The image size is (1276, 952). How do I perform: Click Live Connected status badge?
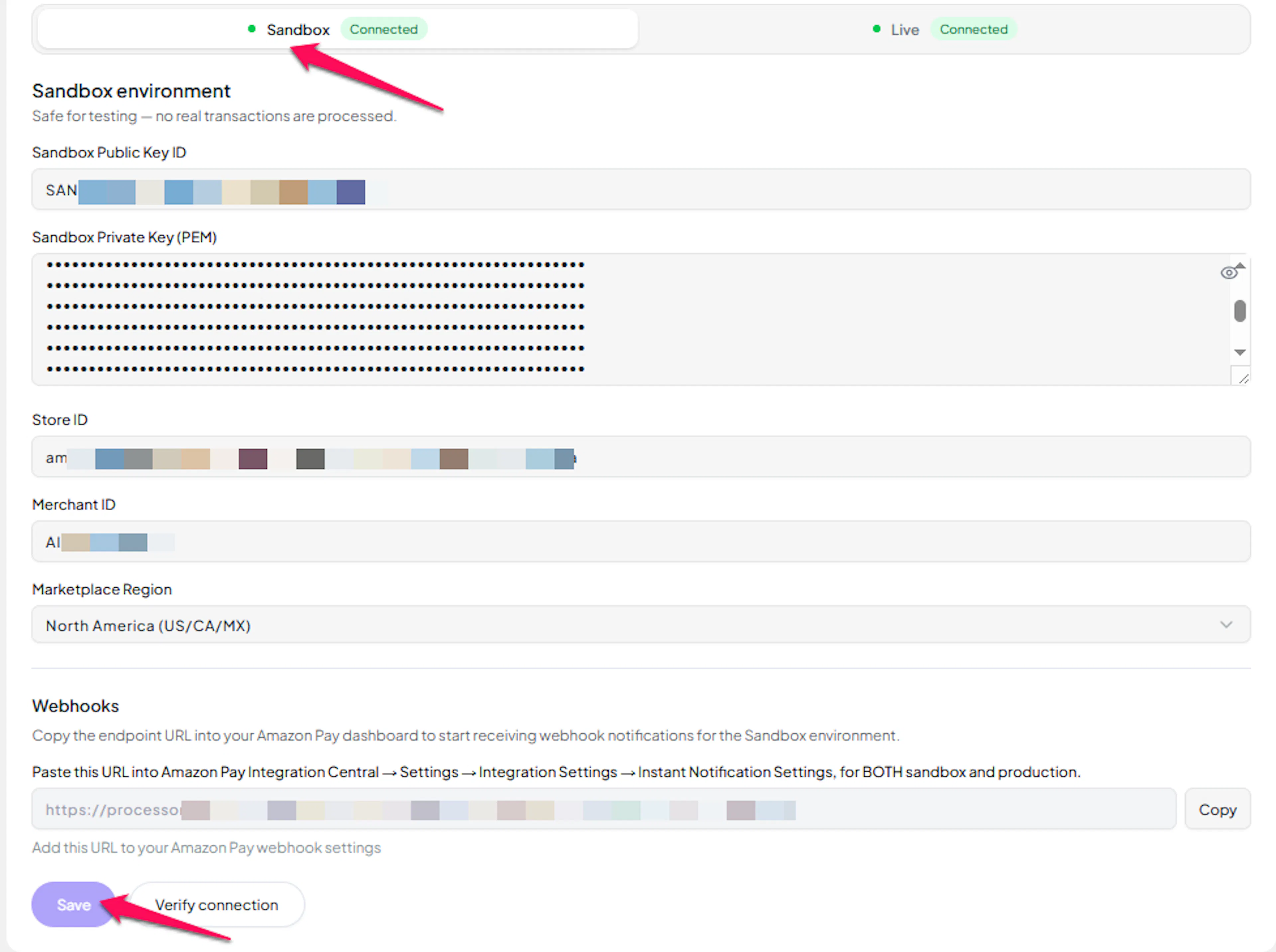pos(974,29)
